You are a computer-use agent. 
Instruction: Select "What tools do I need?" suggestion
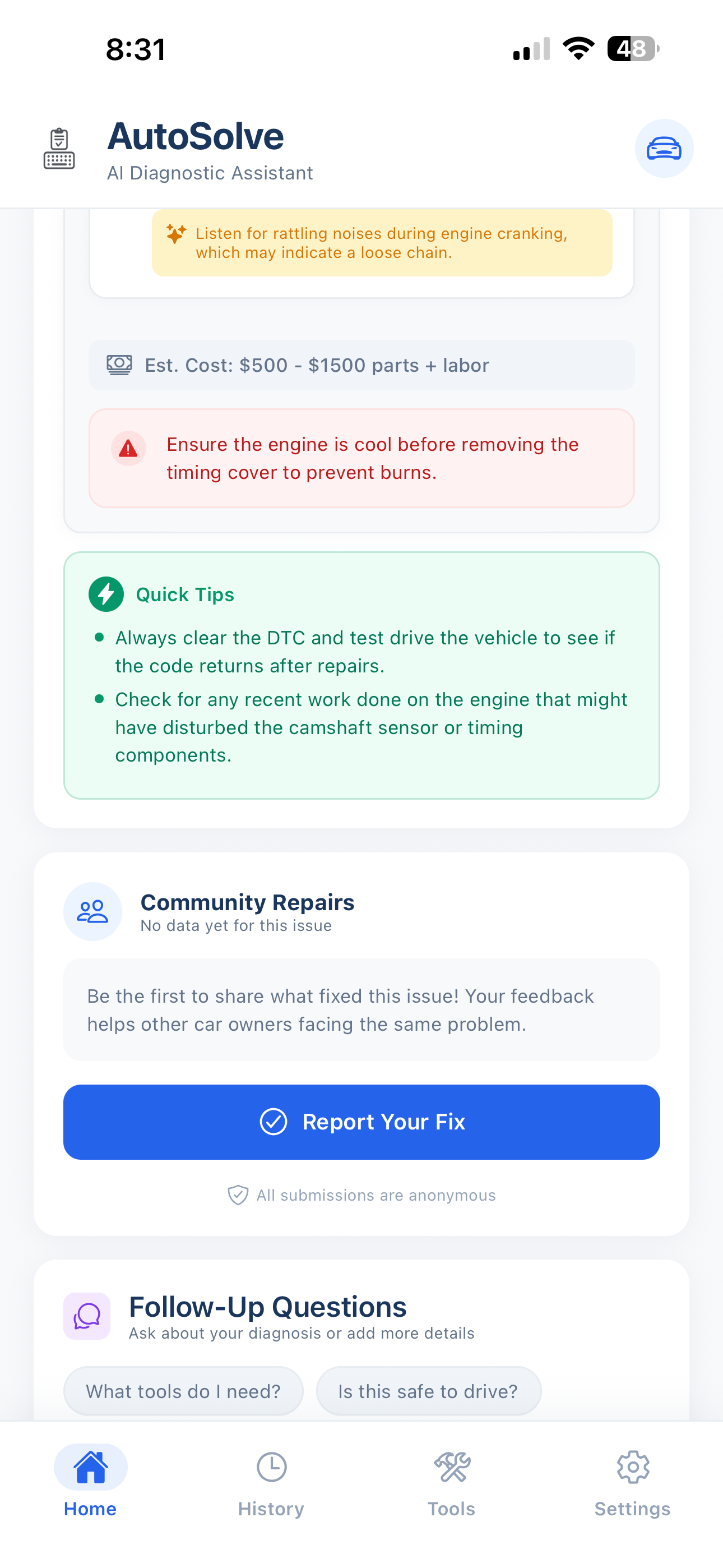[183, 1391]
